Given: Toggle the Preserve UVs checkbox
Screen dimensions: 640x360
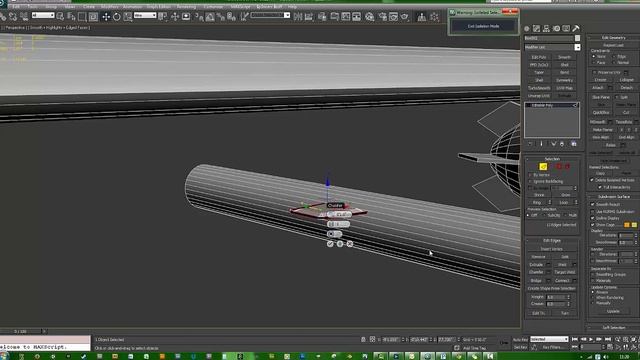Looking at the screenshot, I should tap(595, 72).
